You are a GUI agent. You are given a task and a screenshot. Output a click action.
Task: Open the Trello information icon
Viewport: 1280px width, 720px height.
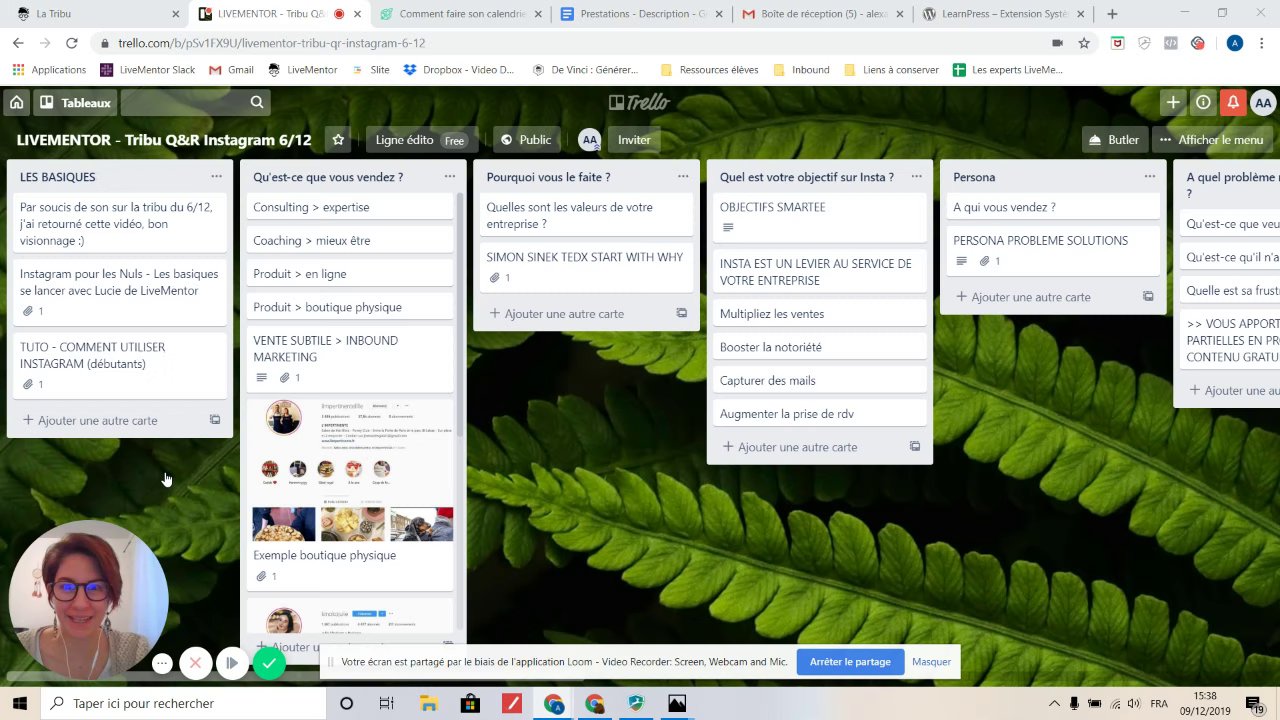pos(1203,102)
